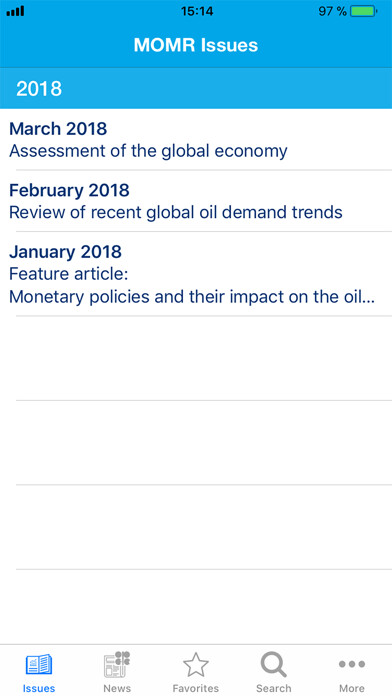This screenshot has height=696, width=392.
Task: Tap the Favorites star icon
Action: click(x=196, y=665)
